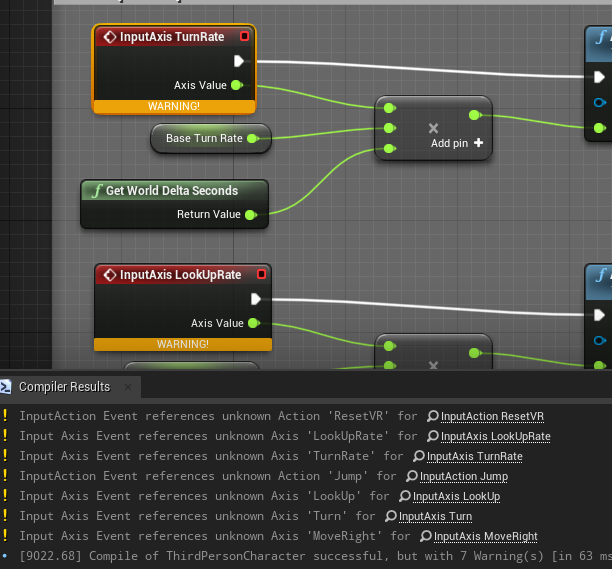Click Add pin on the multiply node
Viewport: 612px width, 569px height.
coord(449,143)
